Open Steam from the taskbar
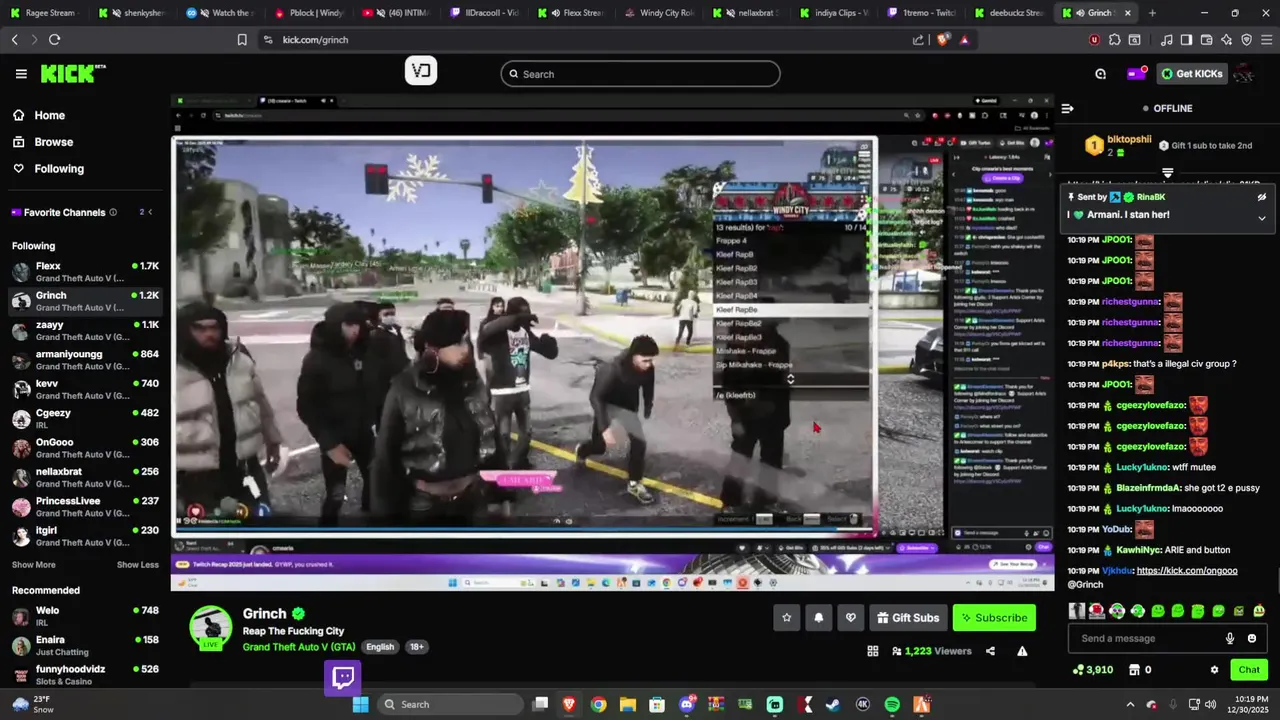Screen dimensions: 1280x720 [833, 704]
